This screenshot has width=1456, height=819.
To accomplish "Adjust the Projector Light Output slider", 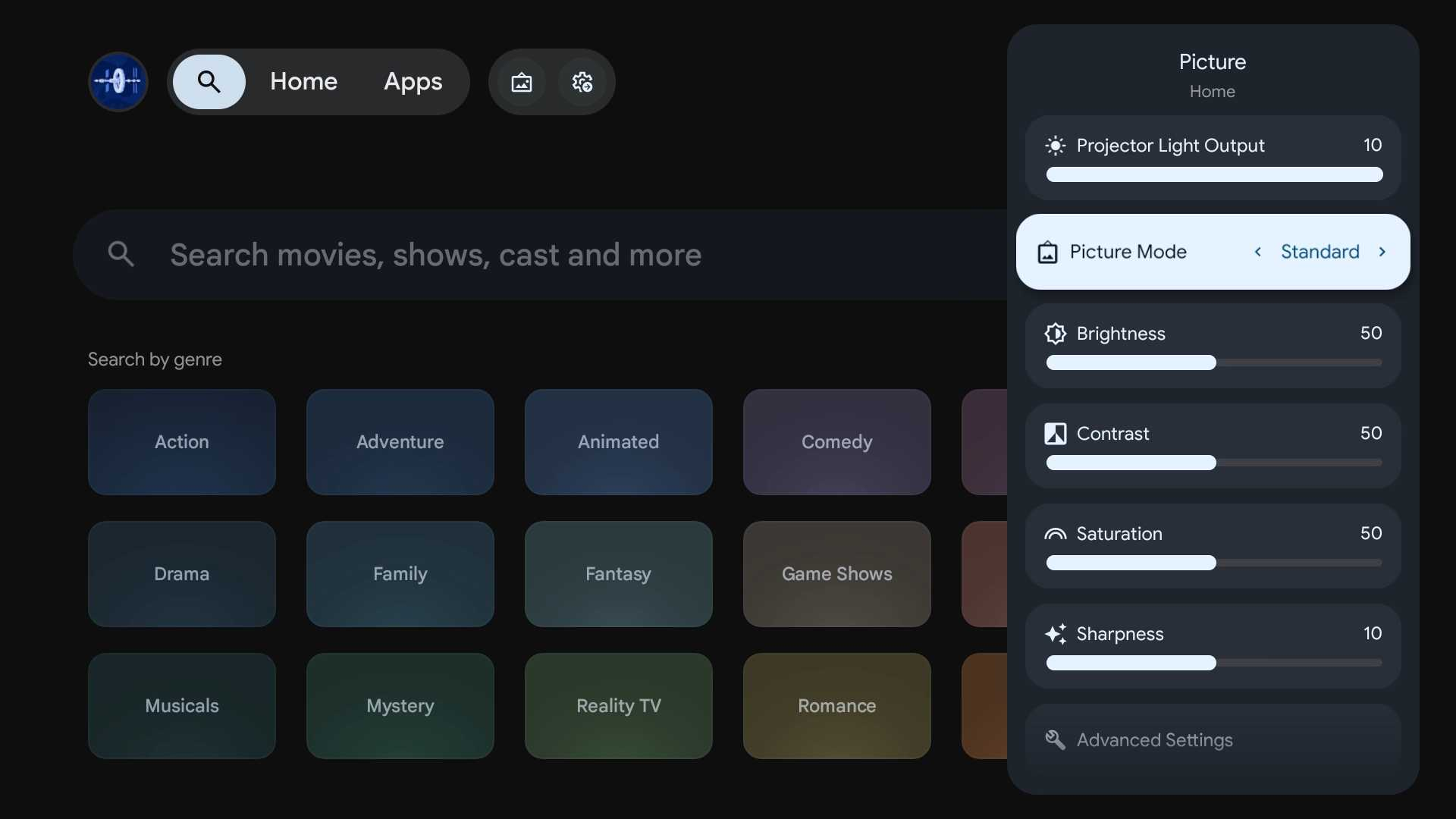I will 1214,174.
